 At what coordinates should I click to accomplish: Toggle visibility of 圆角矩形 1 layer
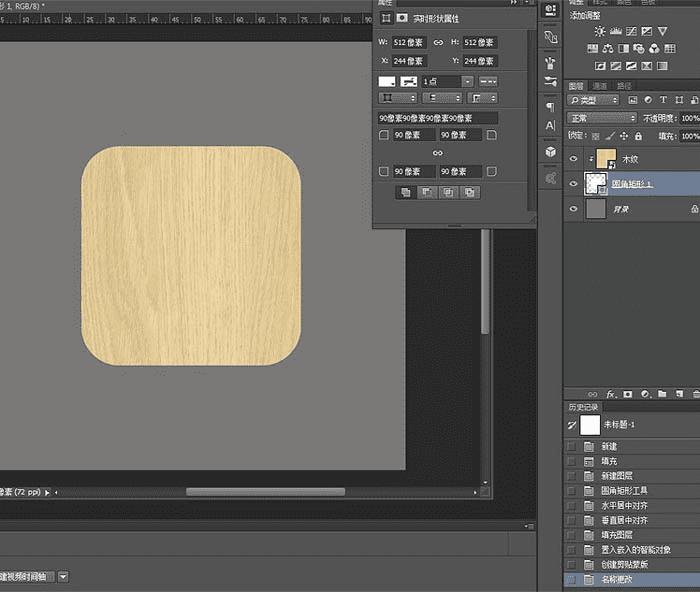click(573, 184)
